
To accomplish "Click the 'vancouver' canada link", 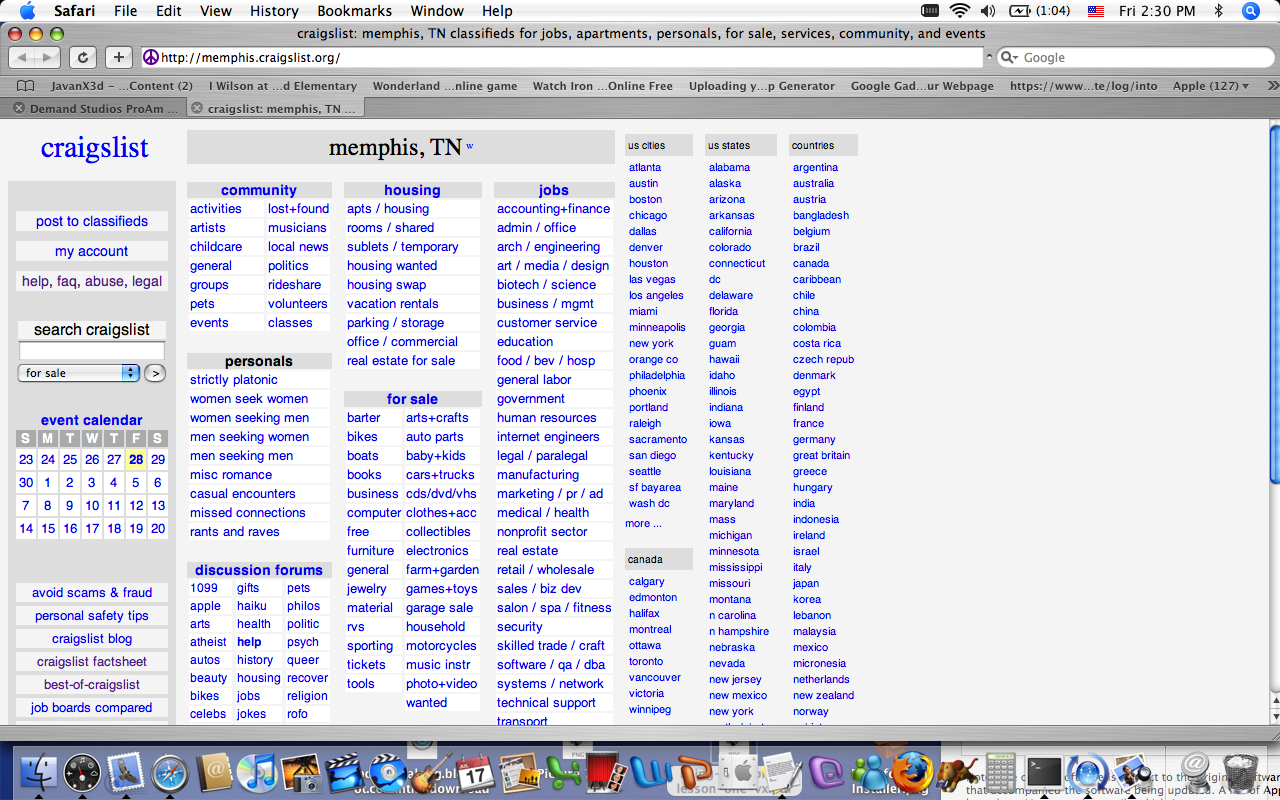I will [655, 677].
